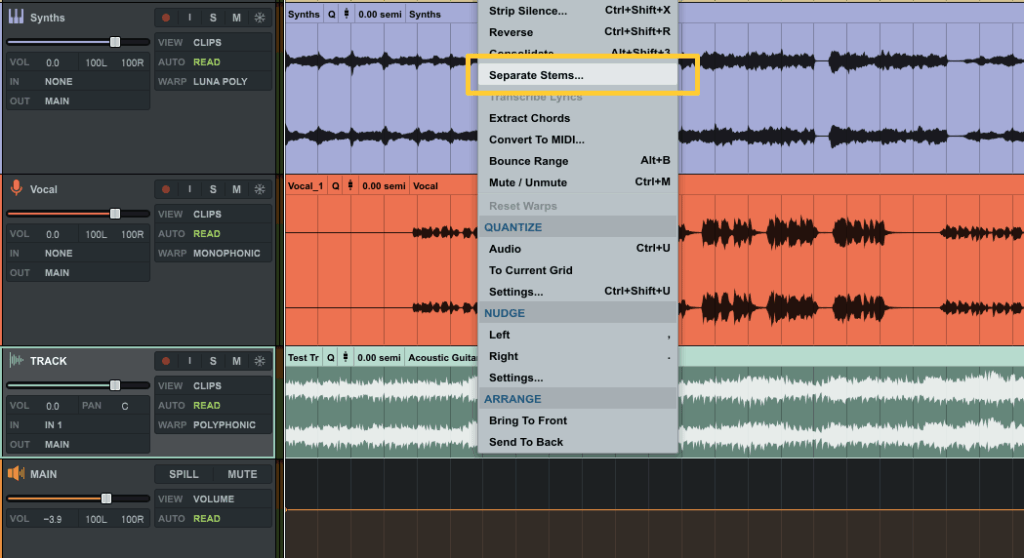The height and width of the screenshot is (558, 1024).
Task: Open MAIN VIEW dropdown showing VOLUME
Action: (x=213, y=499)
